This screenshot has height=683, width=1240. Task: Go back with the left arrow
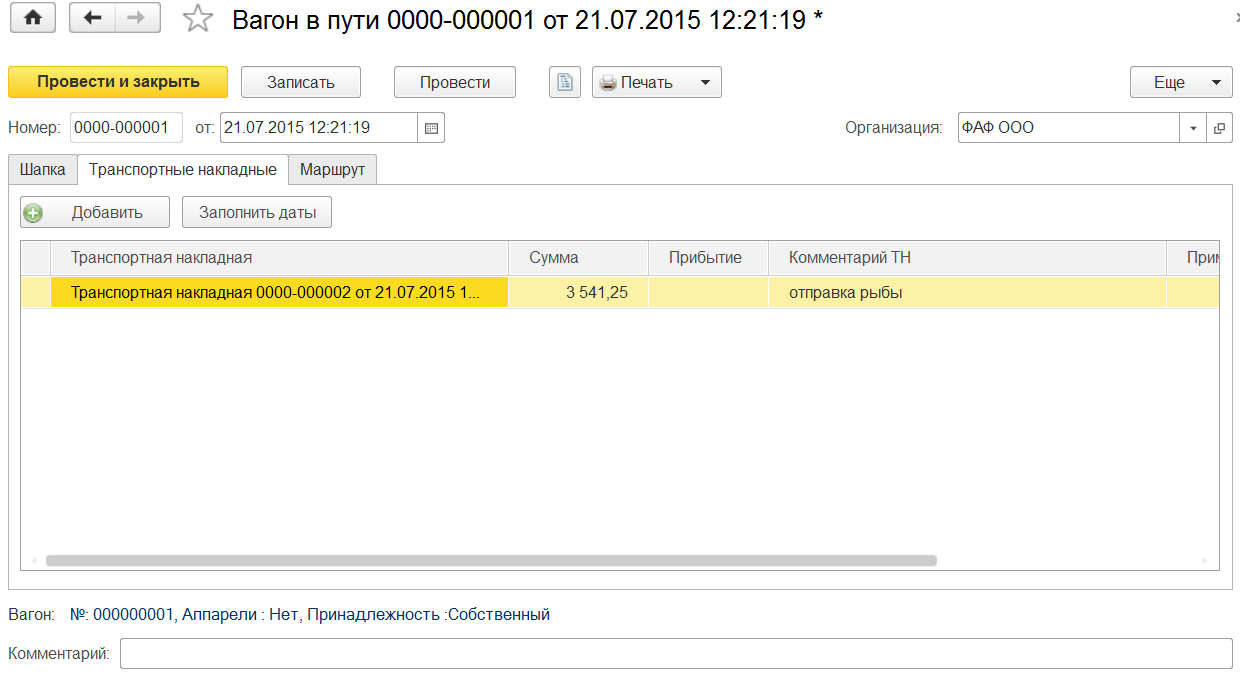coord(92,18)
